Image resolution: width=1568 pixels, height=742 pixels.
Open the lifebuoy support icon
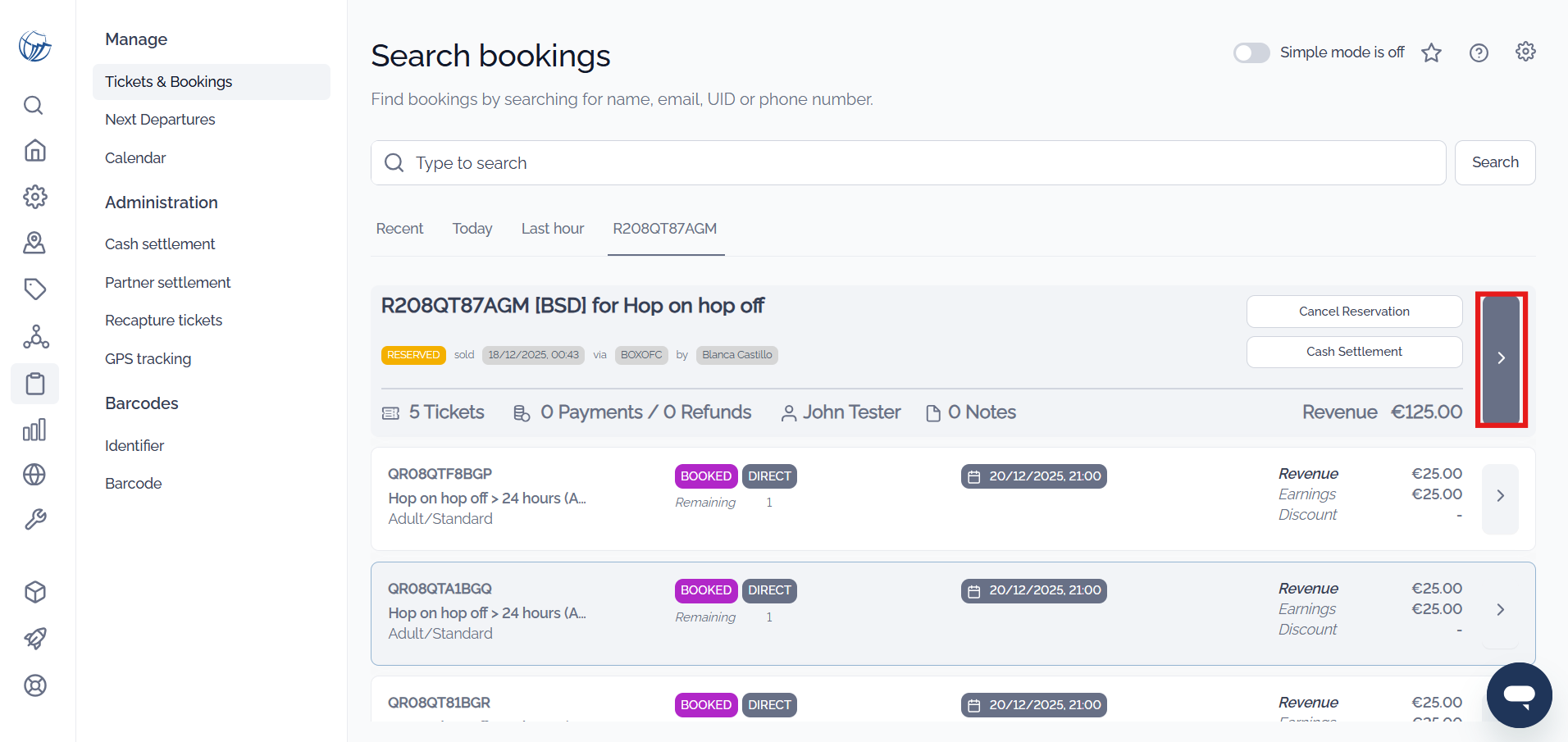[x=34, y=685]
